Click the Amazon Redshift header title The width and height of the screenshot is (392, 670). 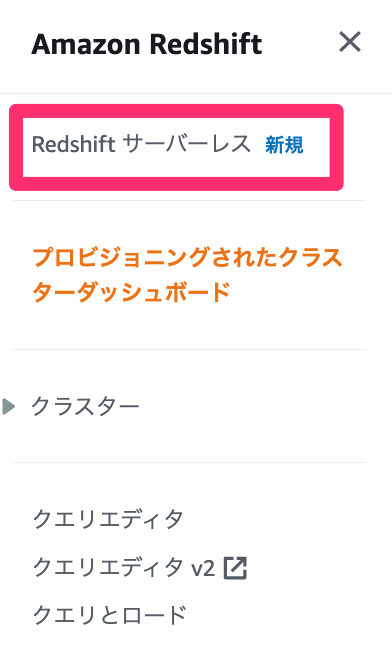[147, 44]
